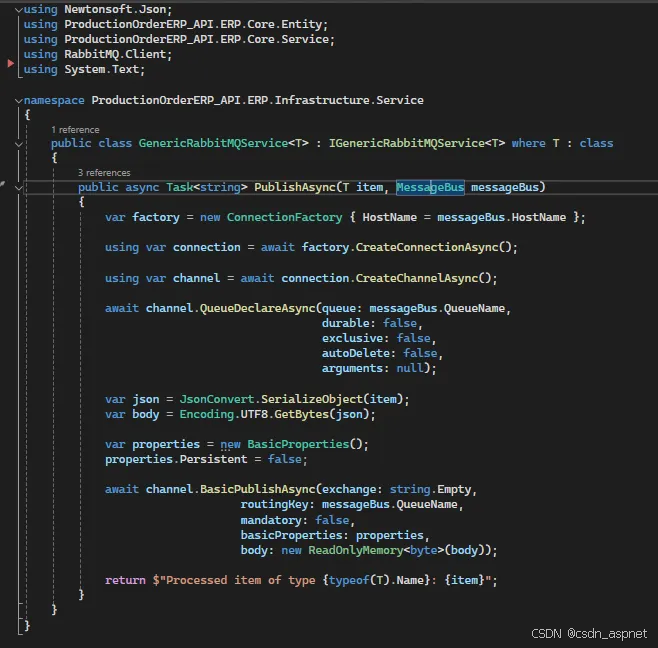Click the CreateConnectionAsync call
Screen dimensions: 658x648
click(427, 247)
